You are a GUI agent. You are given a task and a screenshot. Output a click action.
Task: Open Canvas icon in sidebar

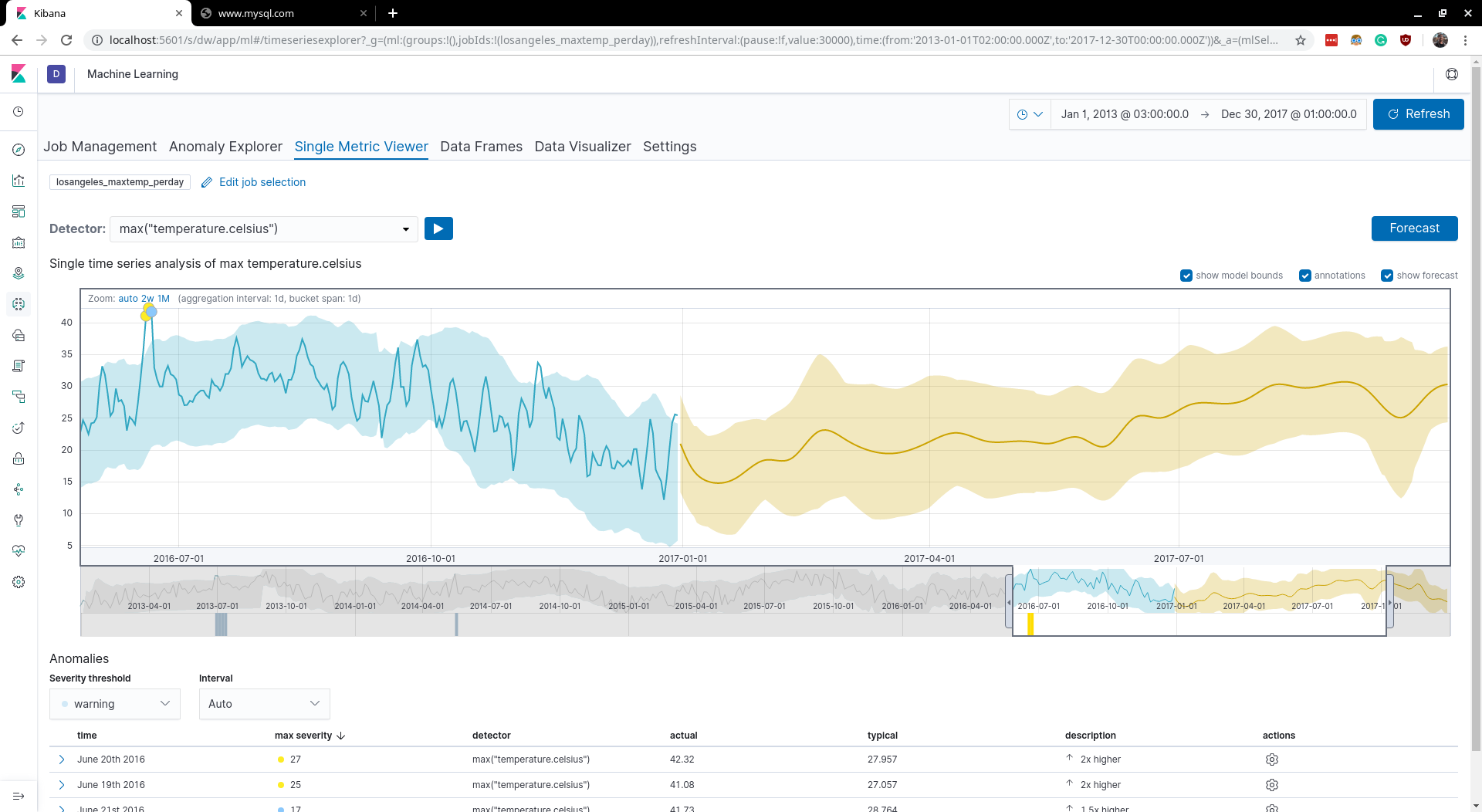tap(19, 242)
